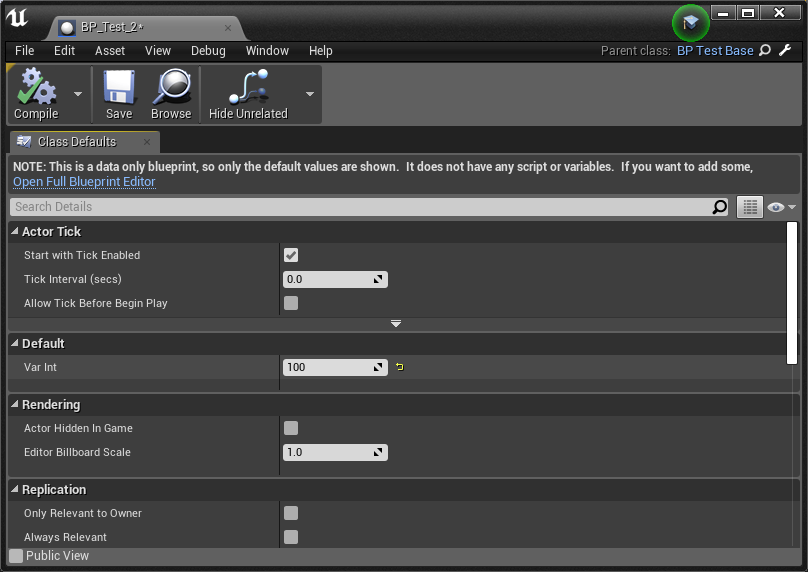Click the BP_Test_2 tab sphere icon
Viewport: 808px width, 572px height.
[66, 27]
